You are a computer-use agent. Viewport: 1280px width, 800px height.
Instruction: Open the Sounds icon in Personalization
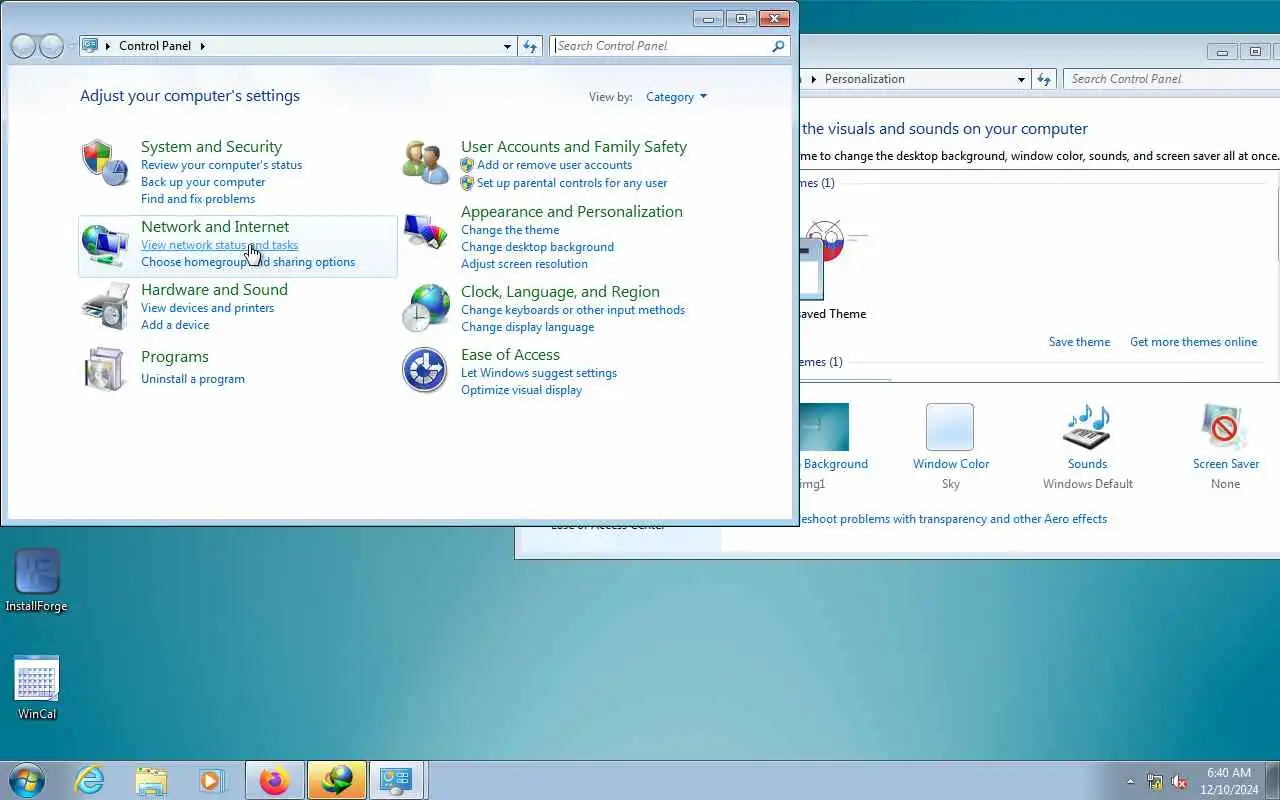(1087, 427)
